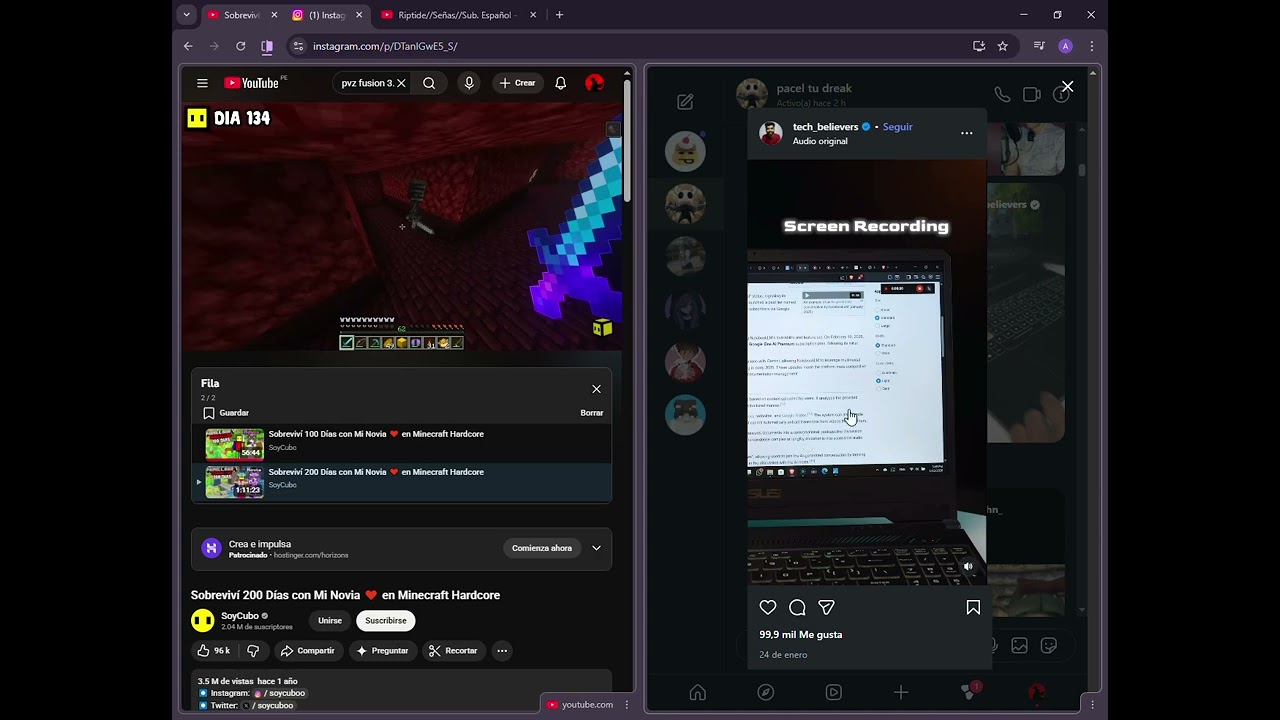Bookmark this page with the star icon
Screen dimensions: 1280x720
point(1002,46)
